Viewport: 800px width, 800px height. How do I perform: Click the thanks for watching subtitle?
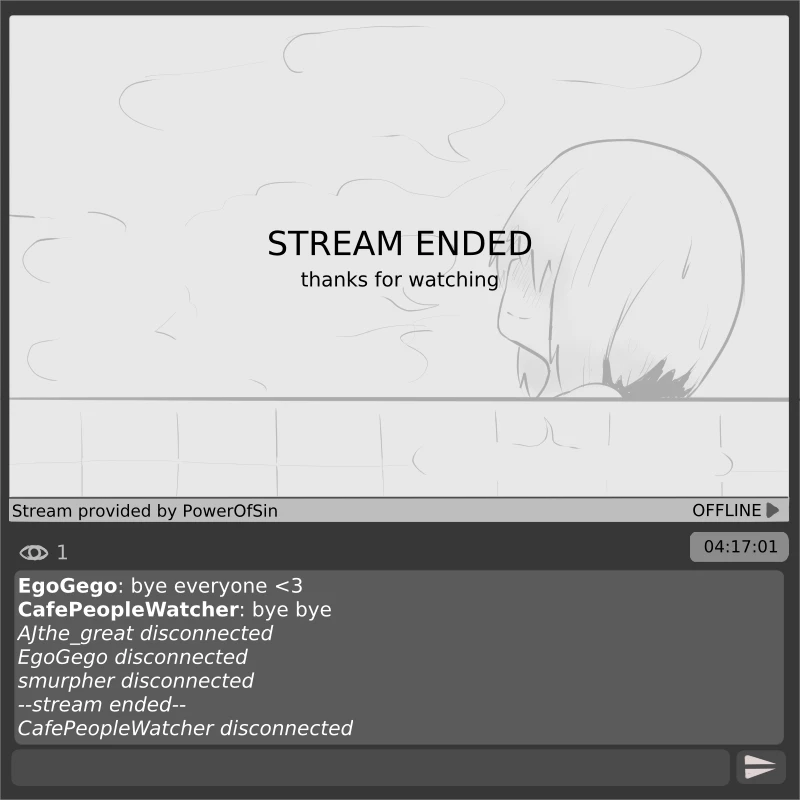(399, 280)
